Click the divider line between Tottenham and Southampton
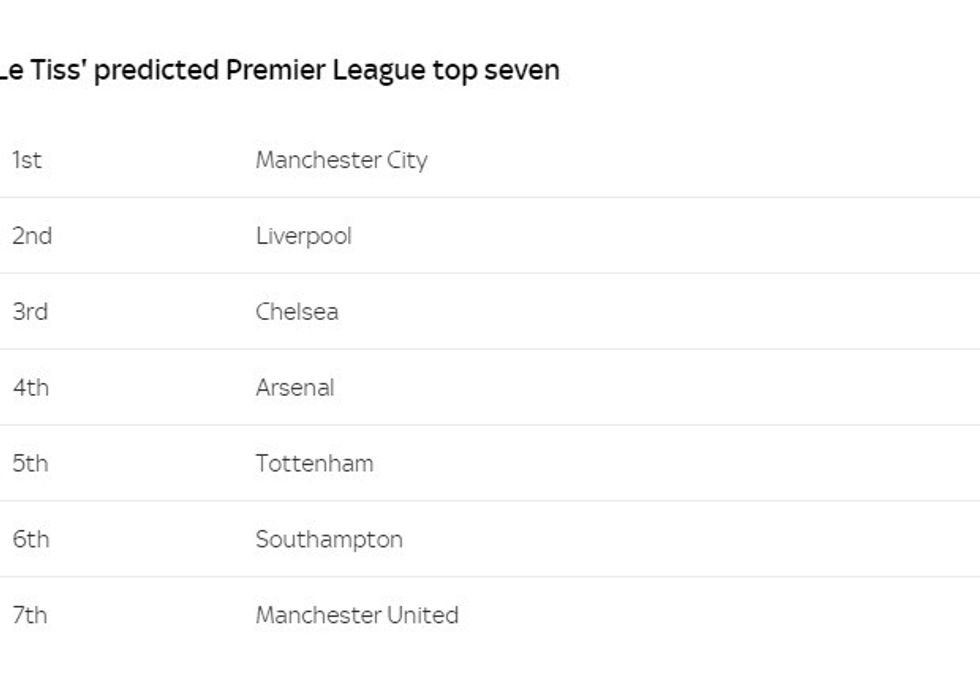980x681 pixels. (490, 501)
